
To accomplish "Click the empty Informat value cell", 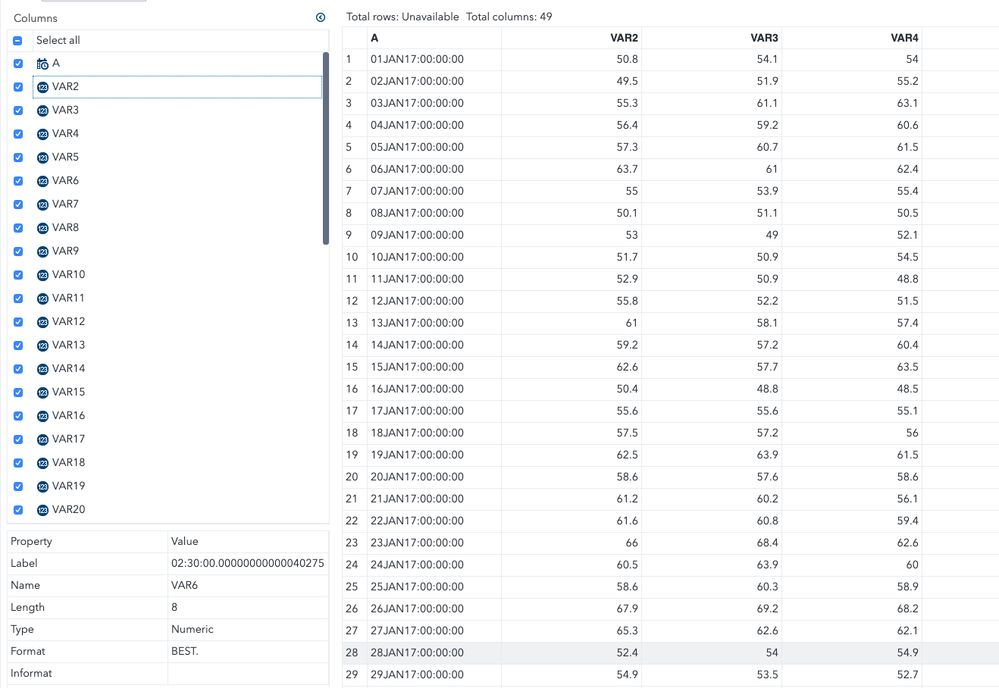I will click(x=248, y=673).
